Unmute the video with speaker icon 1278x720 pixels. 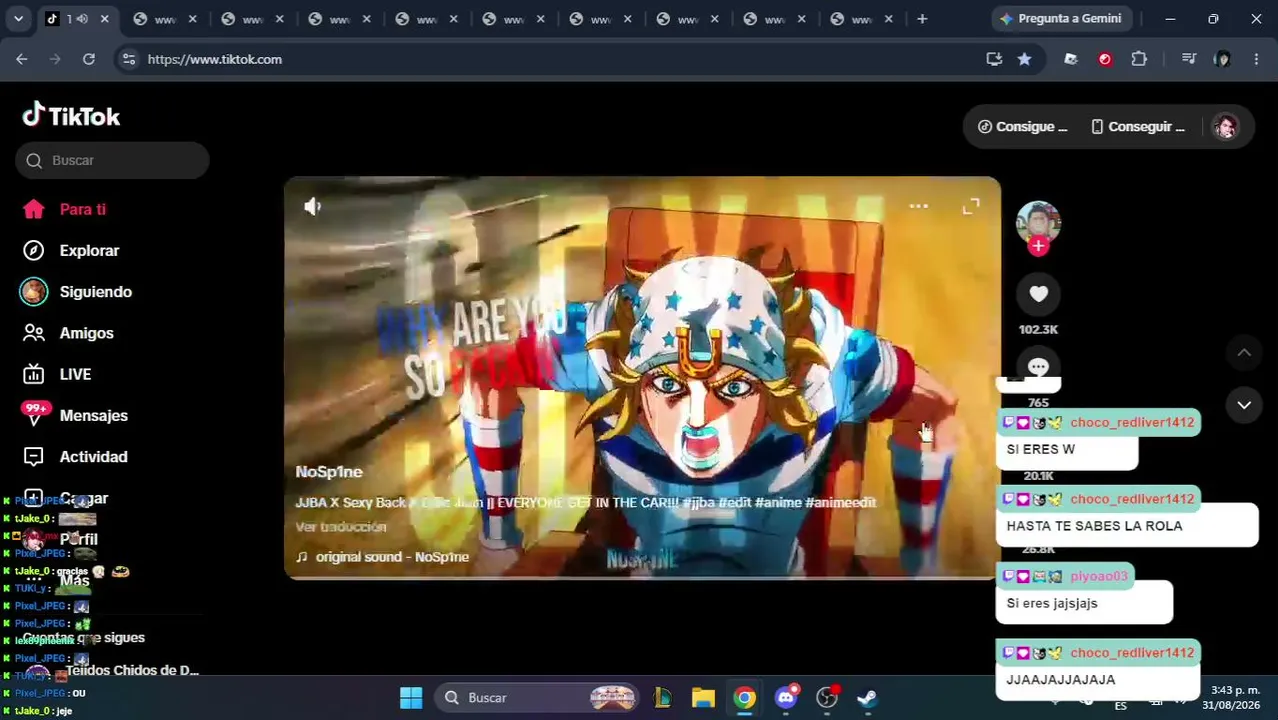coord(312,206)
